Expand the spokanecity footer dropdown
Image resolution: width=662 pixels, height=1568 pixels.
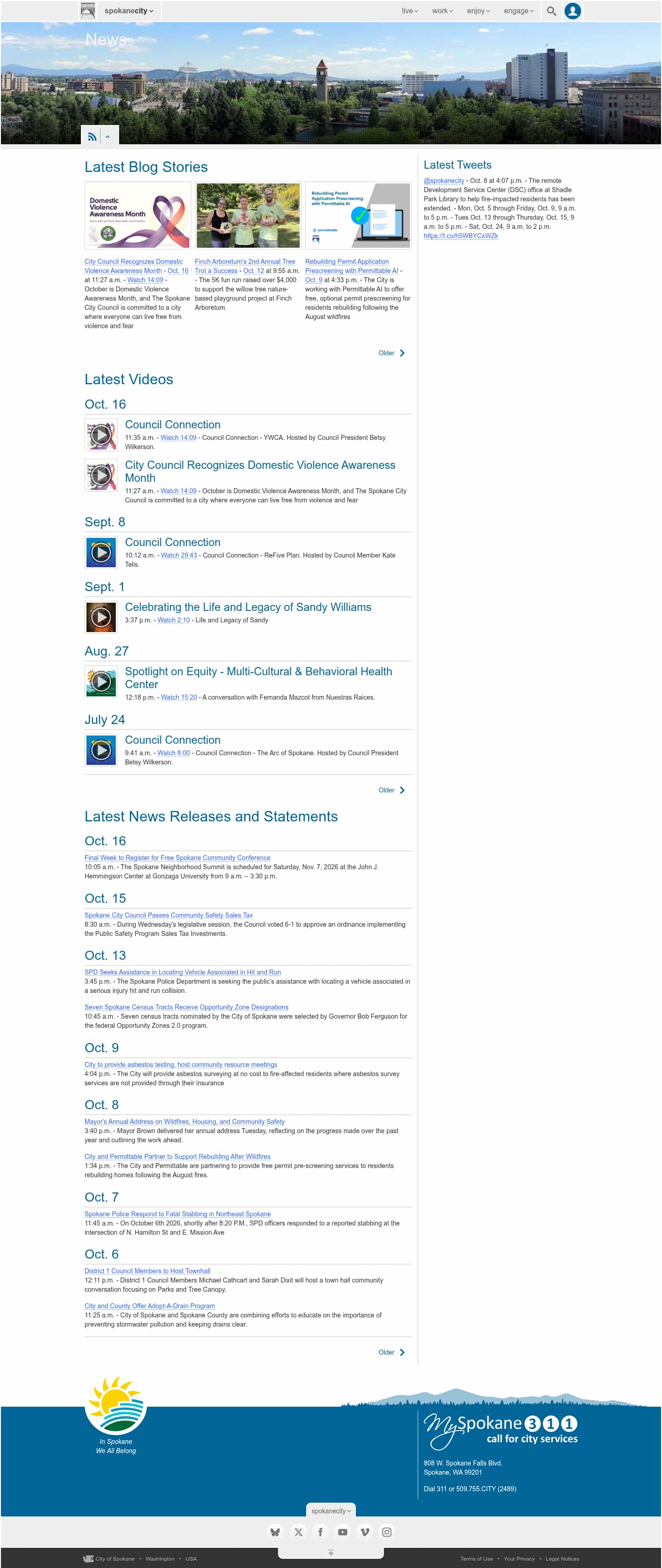pos(331,1511)
